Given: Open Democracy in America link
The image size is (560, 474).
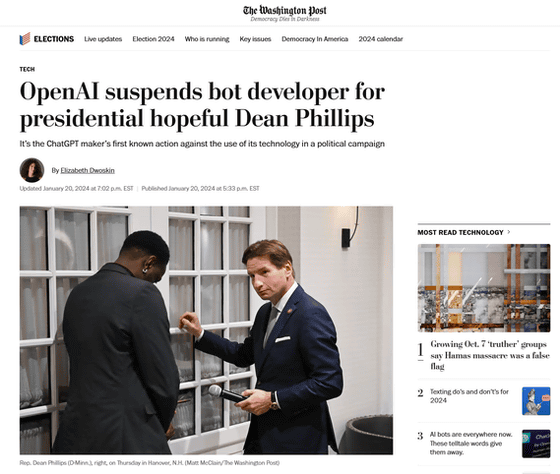Looking at the screenshot, I should (x=315, y=39).
